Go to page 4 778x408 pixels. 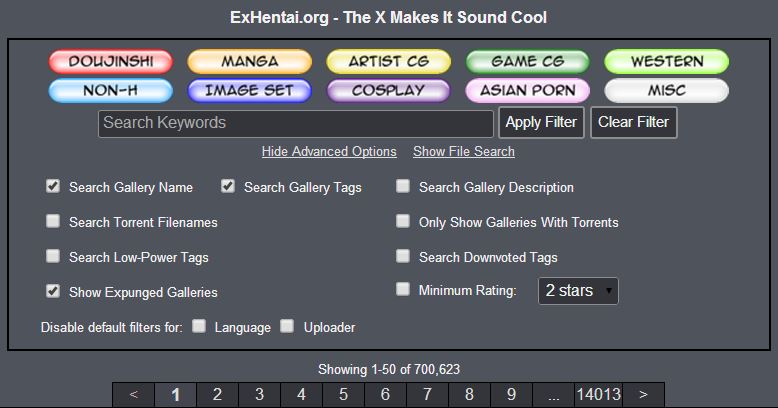pyautogui.click(x=301, y=395)
